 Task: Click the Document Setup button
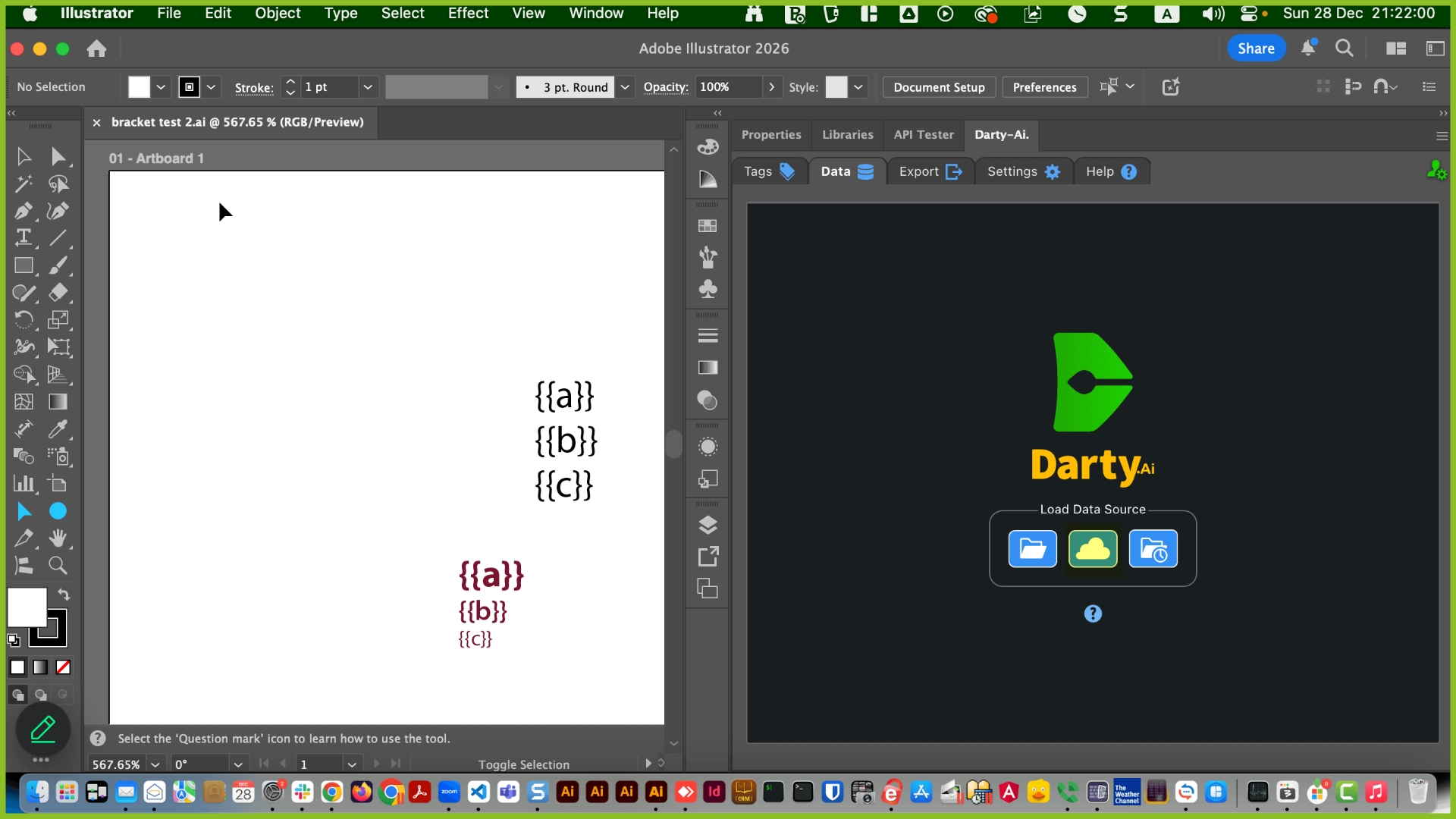(939, 87)
